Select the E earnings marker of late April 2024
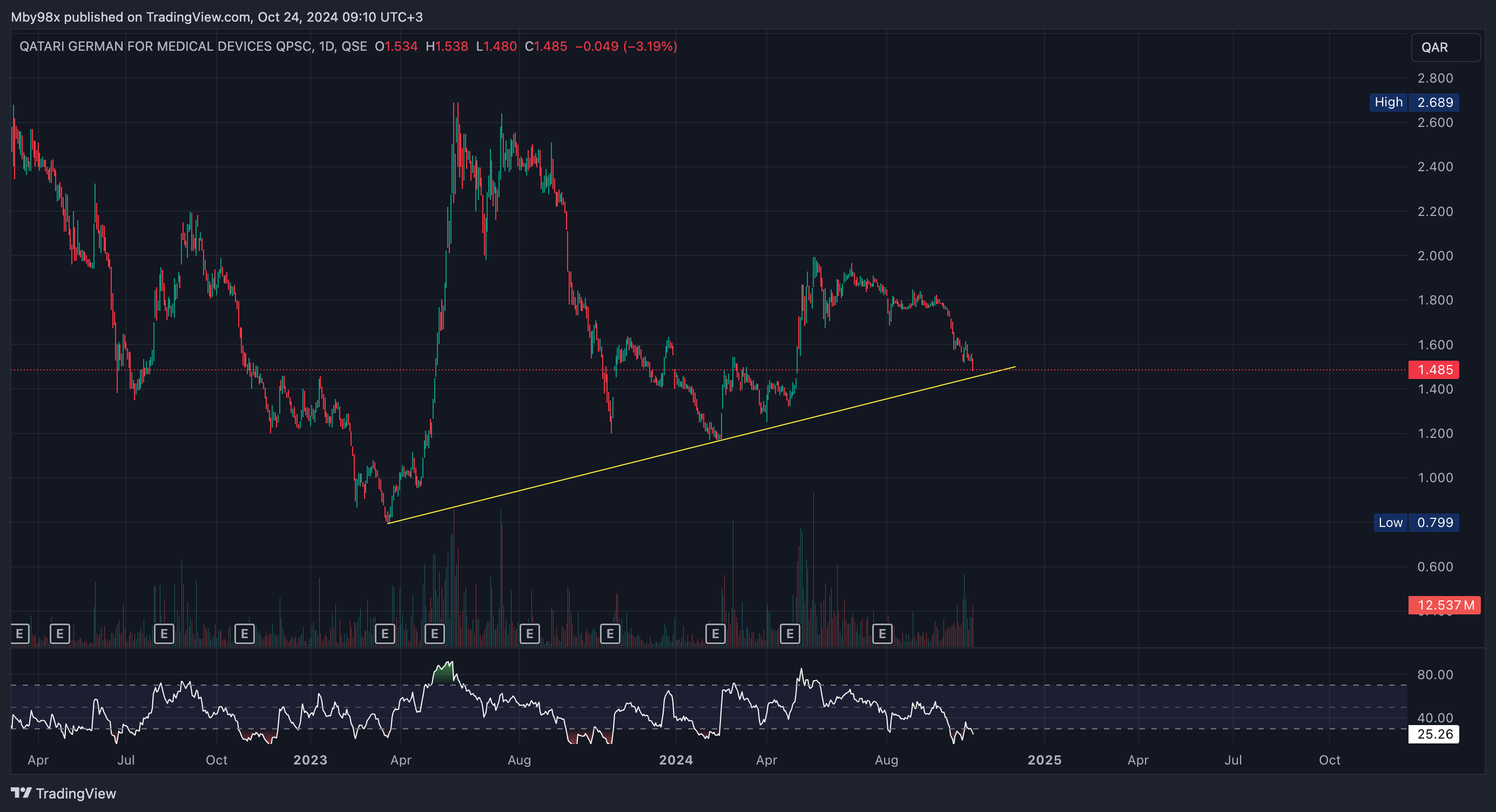This screenshot has width=1496, height=812. click(x=790, y=634)
